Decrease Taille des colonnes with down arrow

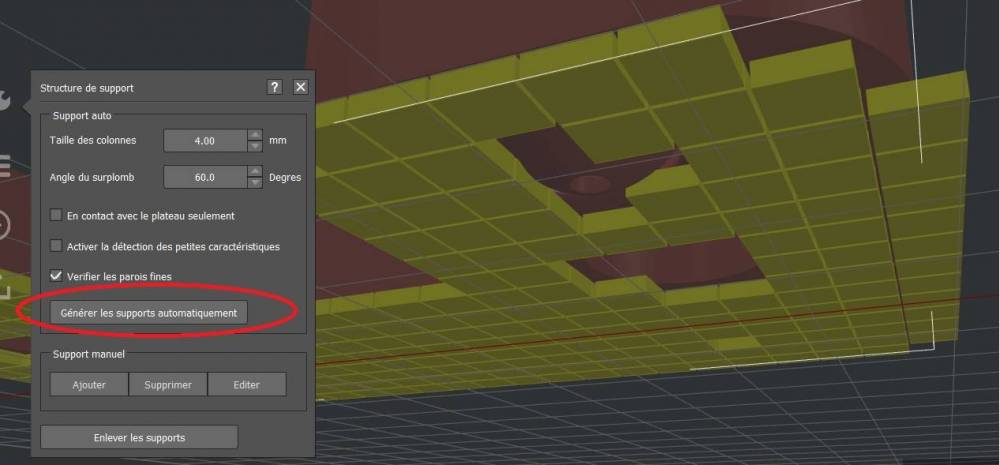click(255, 146)
